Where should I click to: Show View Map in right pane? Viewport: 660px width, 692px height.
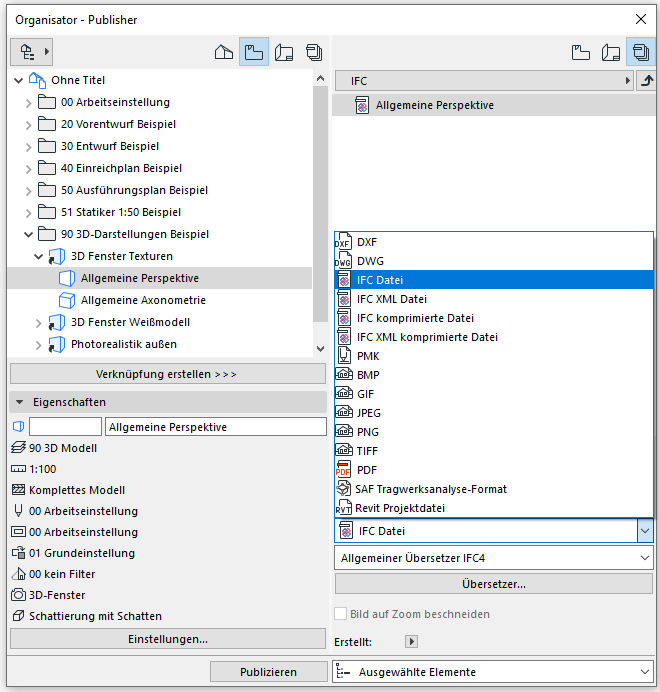[x=581, y=52]
